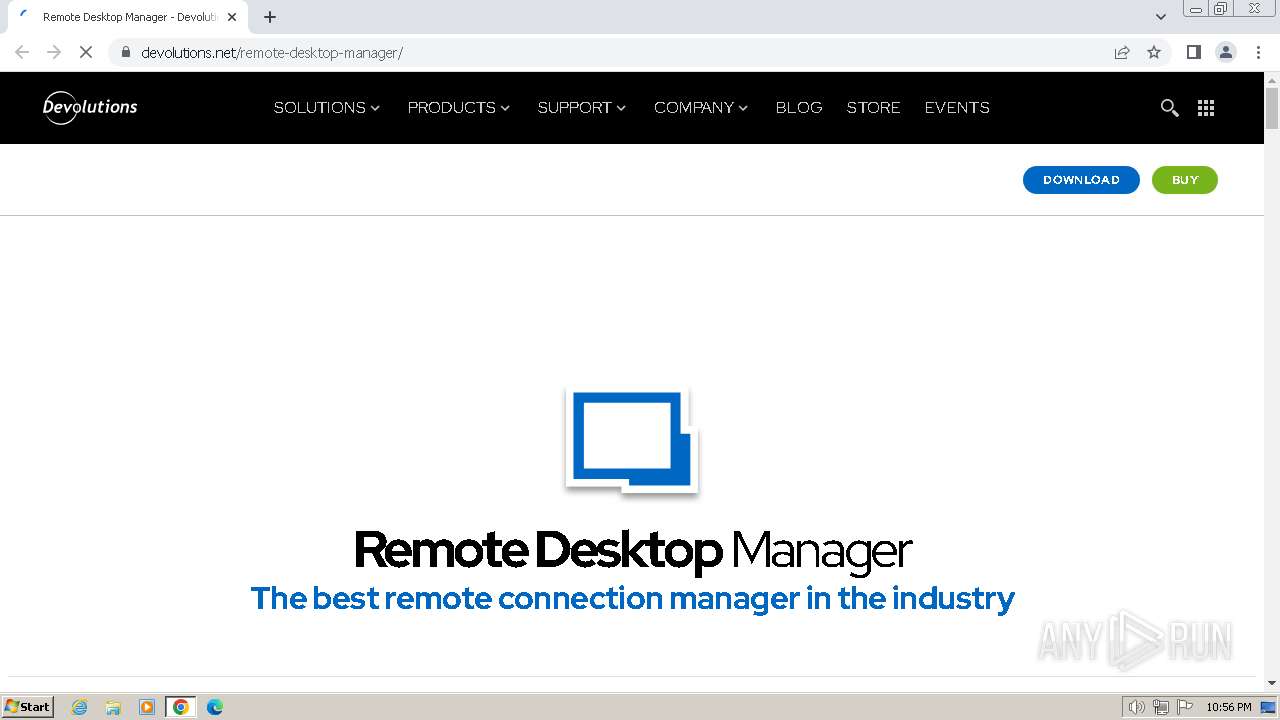Open the apps grid icon in header
The height and width of the screenshot is (720, 1280).
pos(1206,108)
